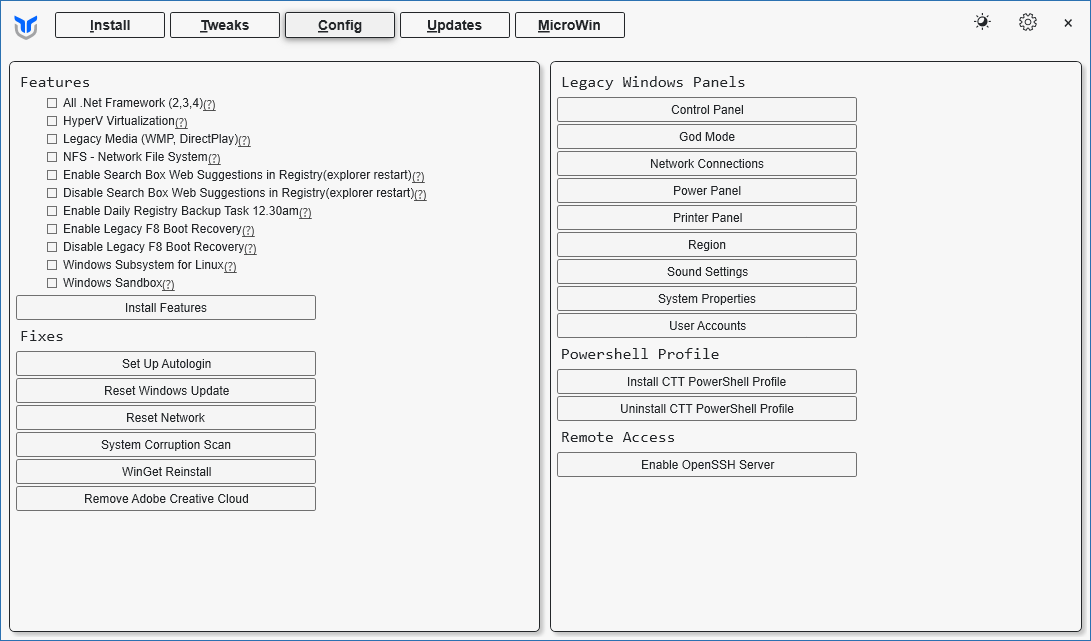Click WinGet Reinstall
Viewport: 1091px width, 641px height.
click(x=166, y=472)
